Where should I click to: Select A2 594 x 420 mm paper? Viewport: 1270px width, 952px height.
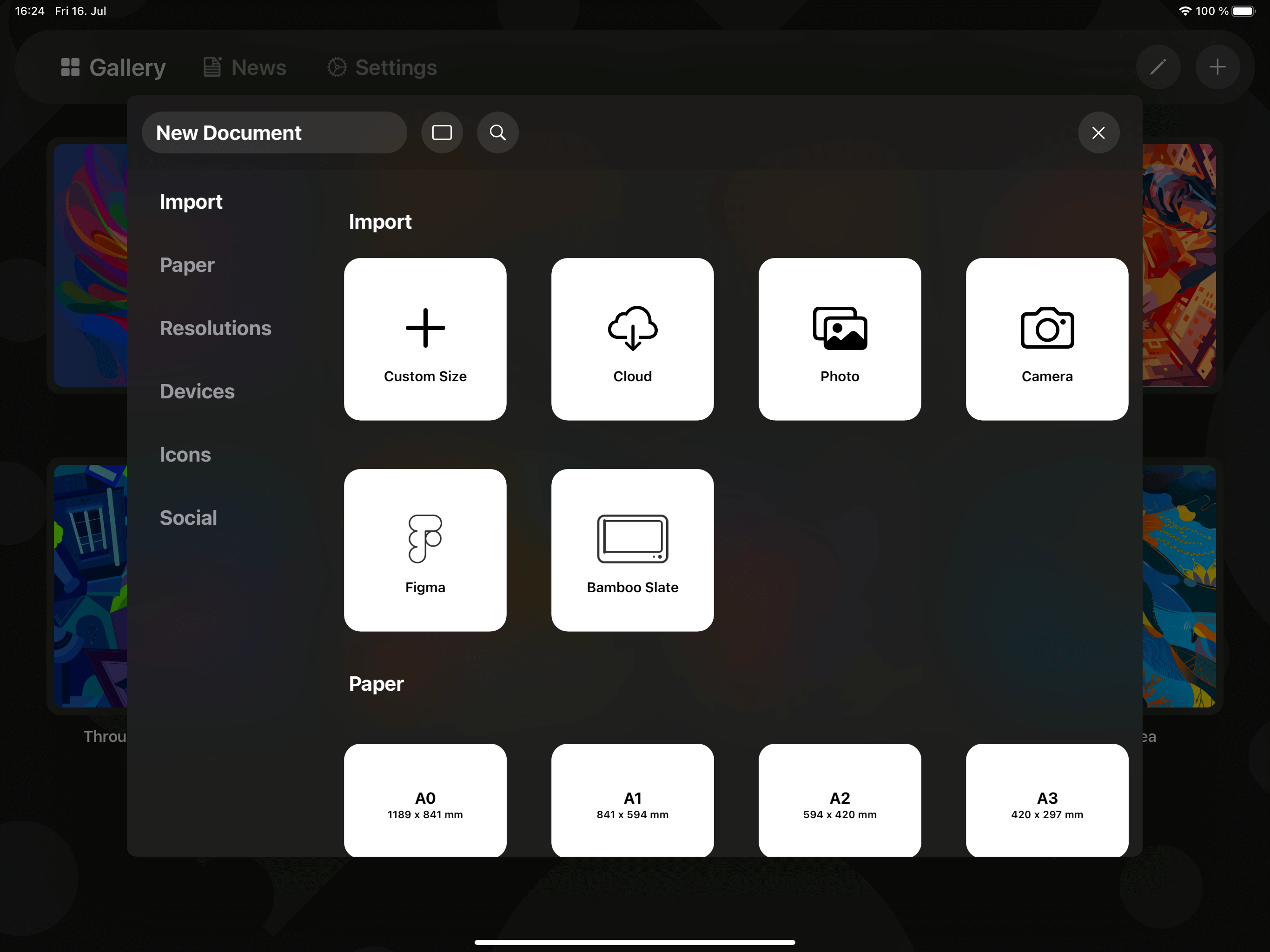(x=840, y=800)
